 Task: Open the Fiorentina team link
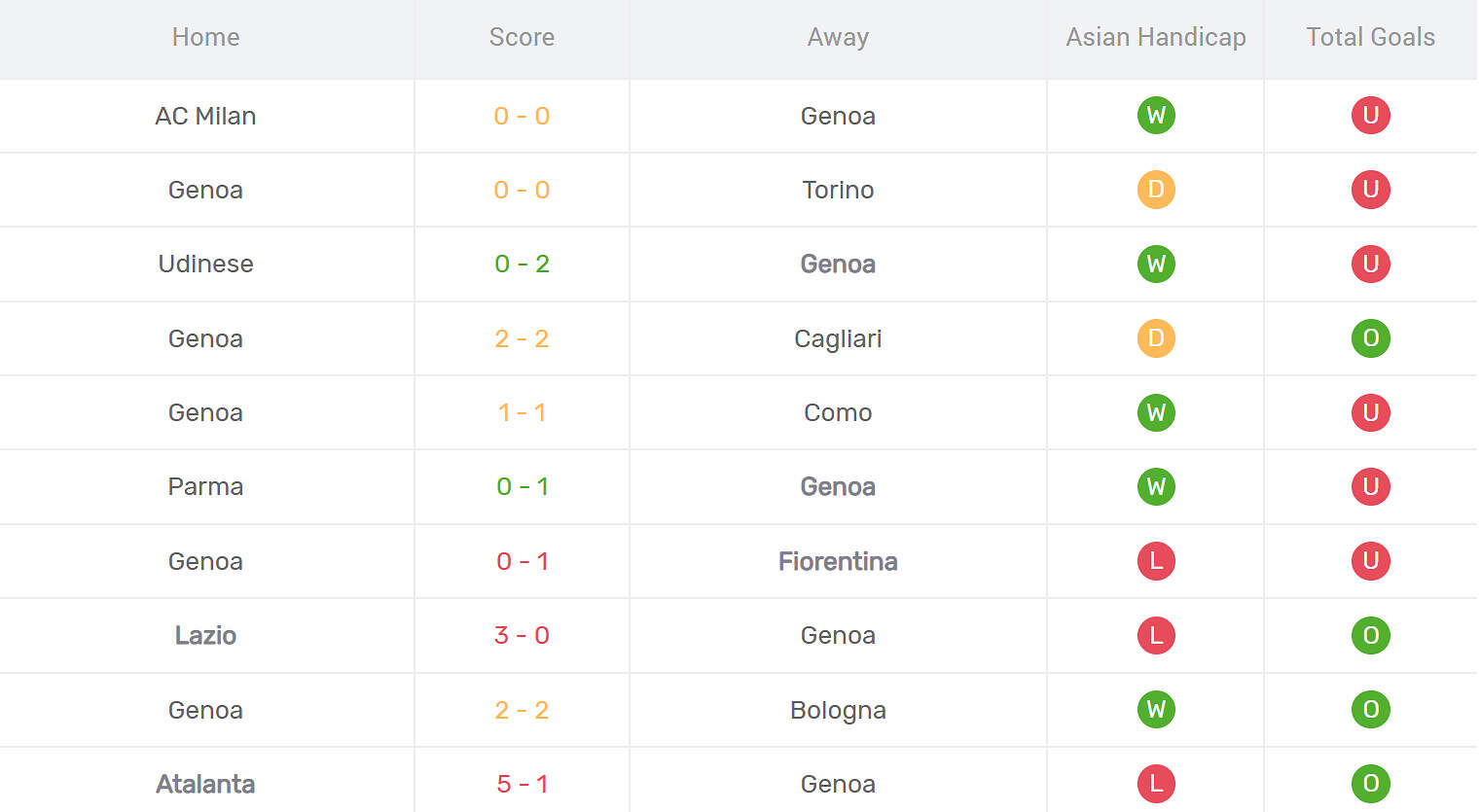point(838,561)
